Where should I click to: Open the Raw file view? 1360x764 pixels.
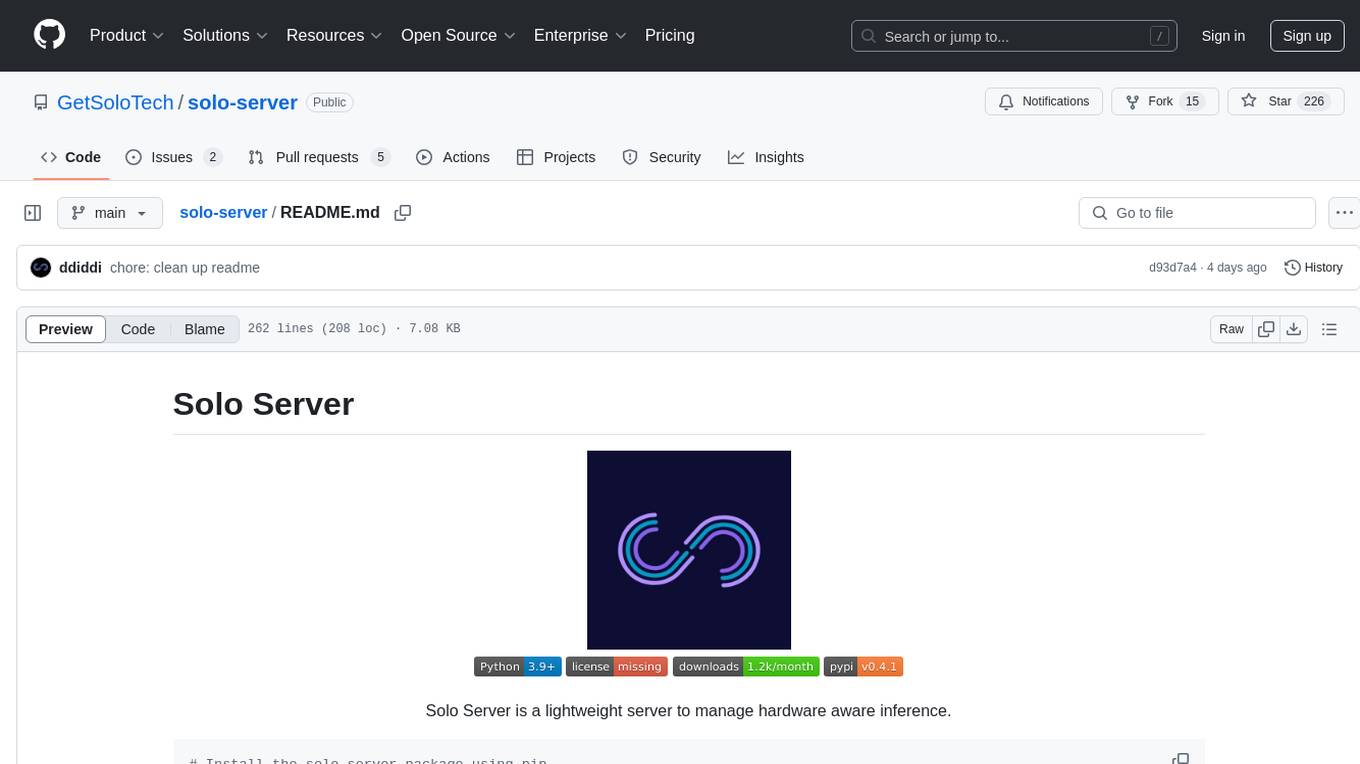tap(1231, 329)
